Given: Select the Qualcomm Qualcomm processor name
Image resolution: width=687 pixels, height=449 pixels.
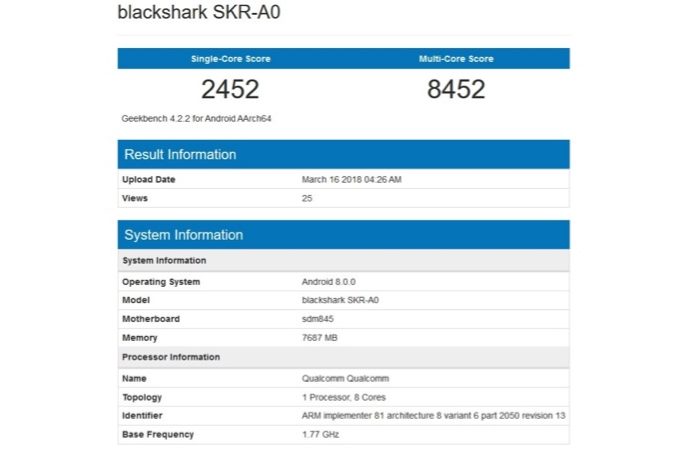Looking at the screenshot, I should tap(345, 378).
